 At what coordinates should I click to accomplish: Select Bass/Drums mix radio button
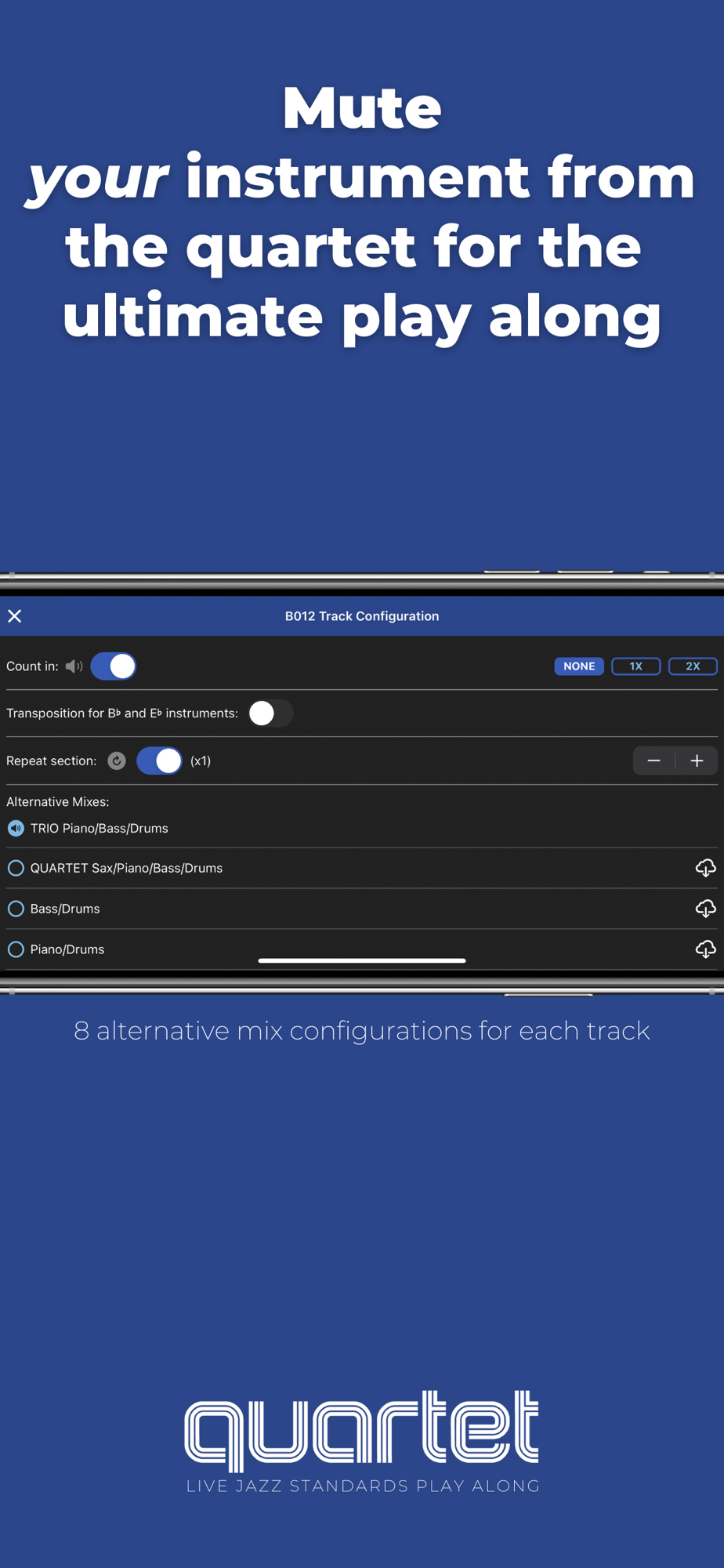pos(16,909)
